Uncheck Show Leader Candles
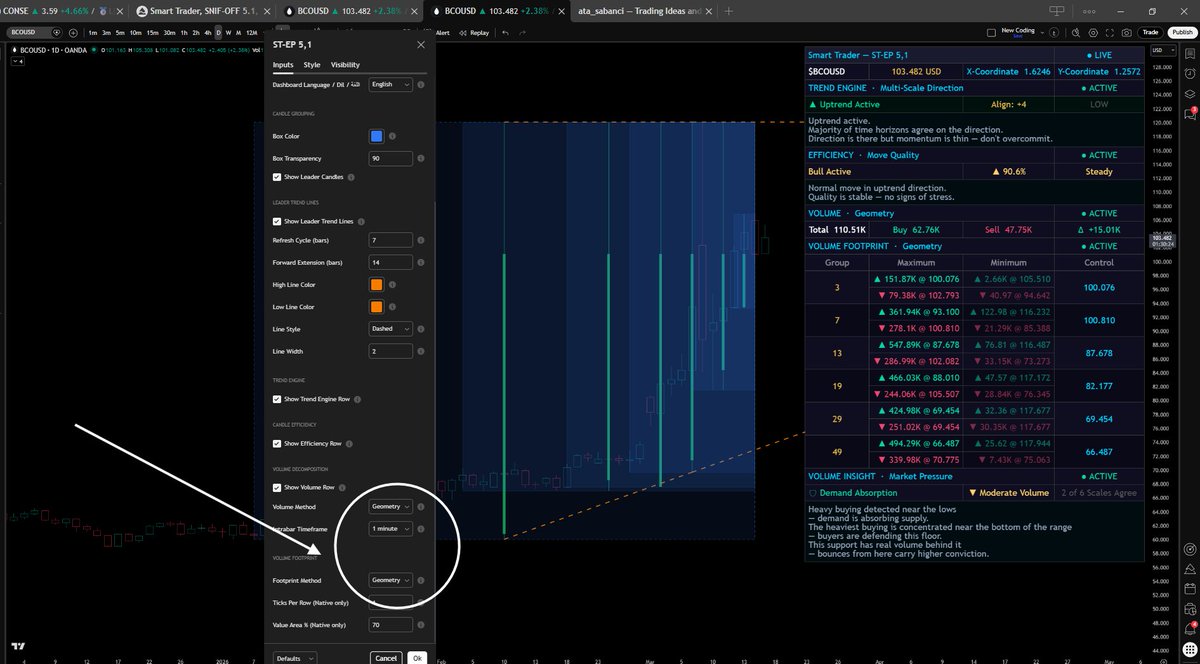This screenshot has height=664, width=1200. click(277, 177)
